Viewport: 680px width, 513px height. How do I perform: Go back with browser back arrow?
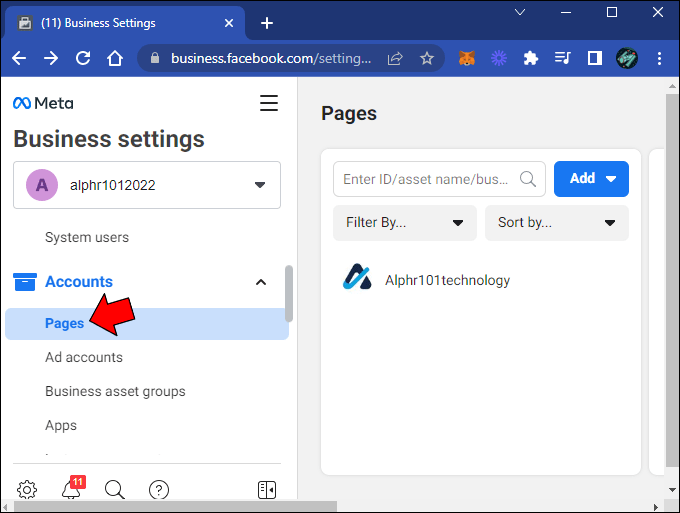(19, 58)
